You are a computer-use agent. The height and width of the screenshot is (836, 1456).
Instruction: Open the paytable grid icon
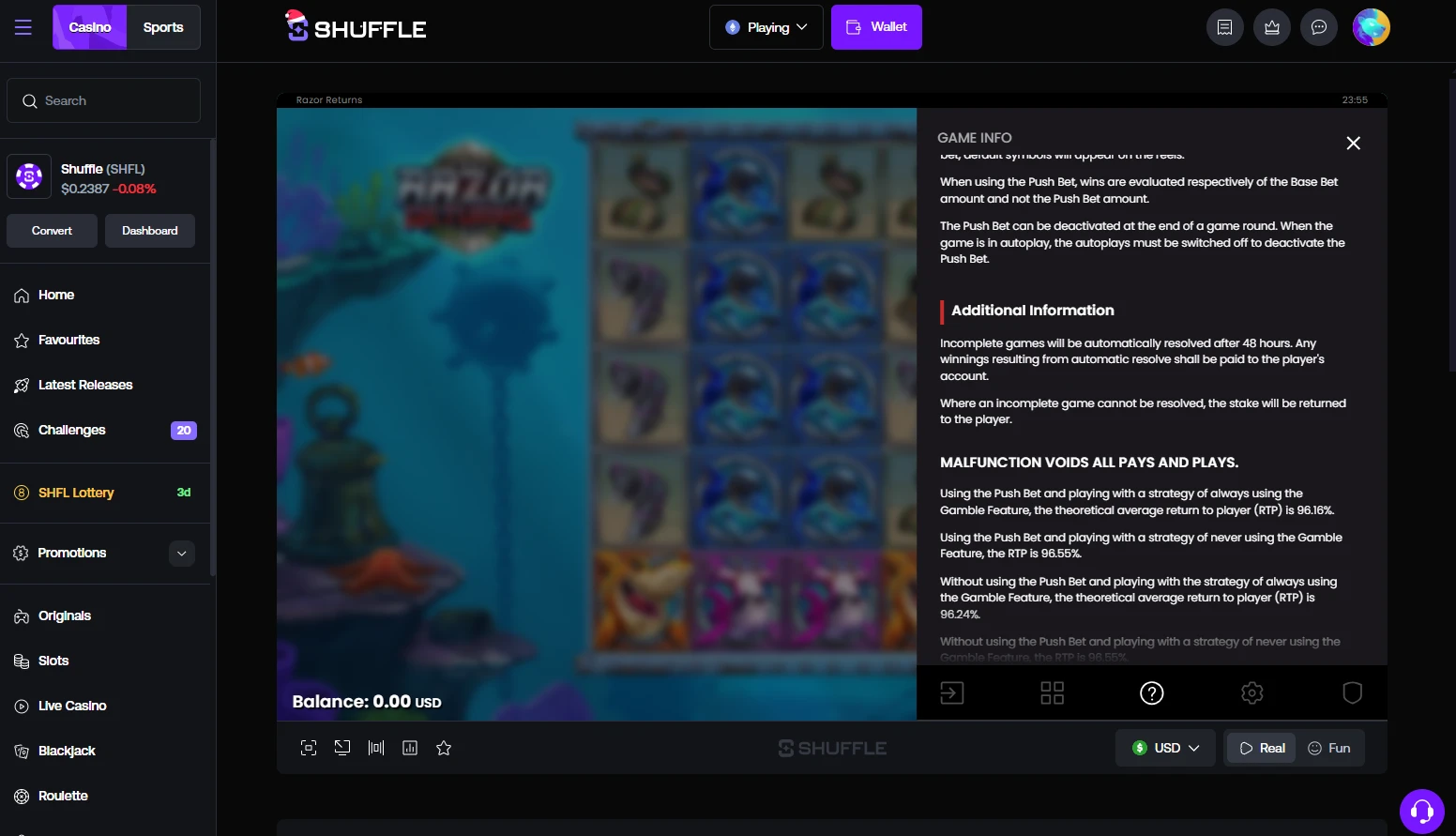click(1053, 693)
